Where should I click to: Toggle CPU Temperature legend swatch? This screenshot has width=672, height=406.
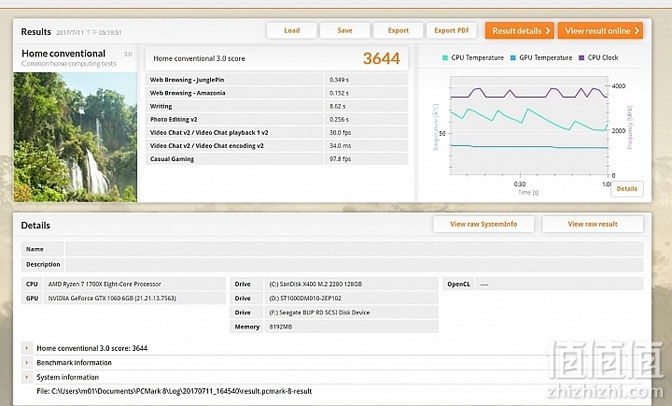click(445, 57)
